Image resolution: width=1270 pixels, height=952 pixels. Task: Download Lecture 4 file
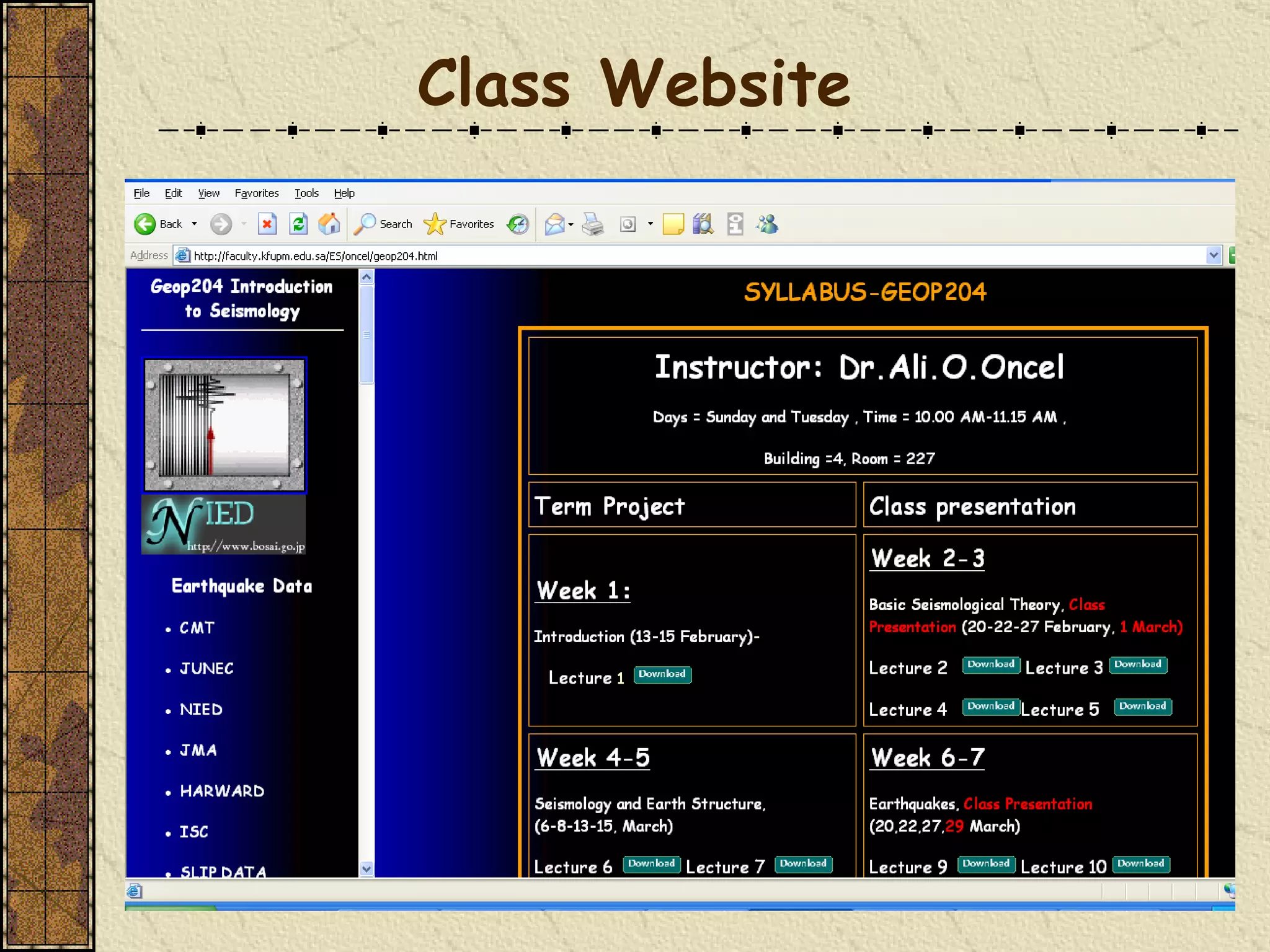[991, 707]
